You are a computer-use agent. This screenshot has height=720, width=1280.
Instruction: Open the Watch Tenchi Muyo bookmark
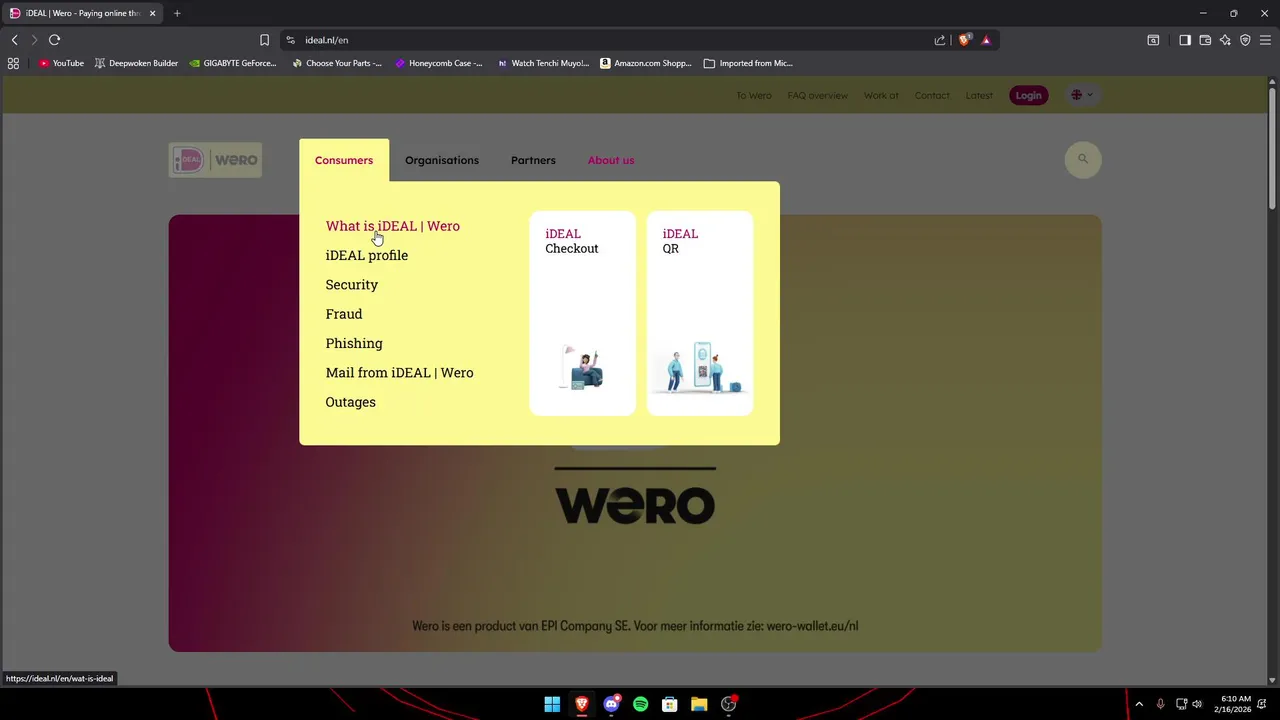point(543,63)
